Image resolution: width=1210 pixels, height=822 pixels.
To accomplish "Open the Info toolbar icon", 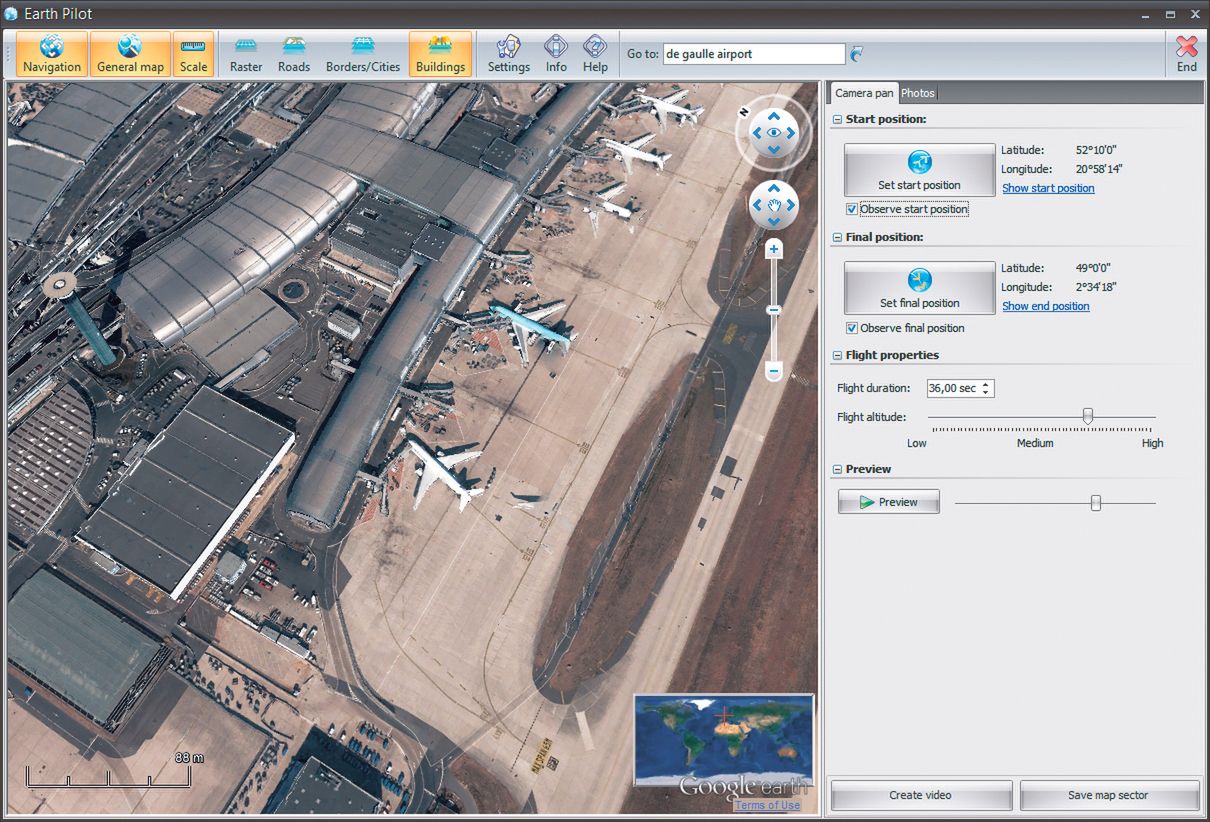I will [556, 54].
